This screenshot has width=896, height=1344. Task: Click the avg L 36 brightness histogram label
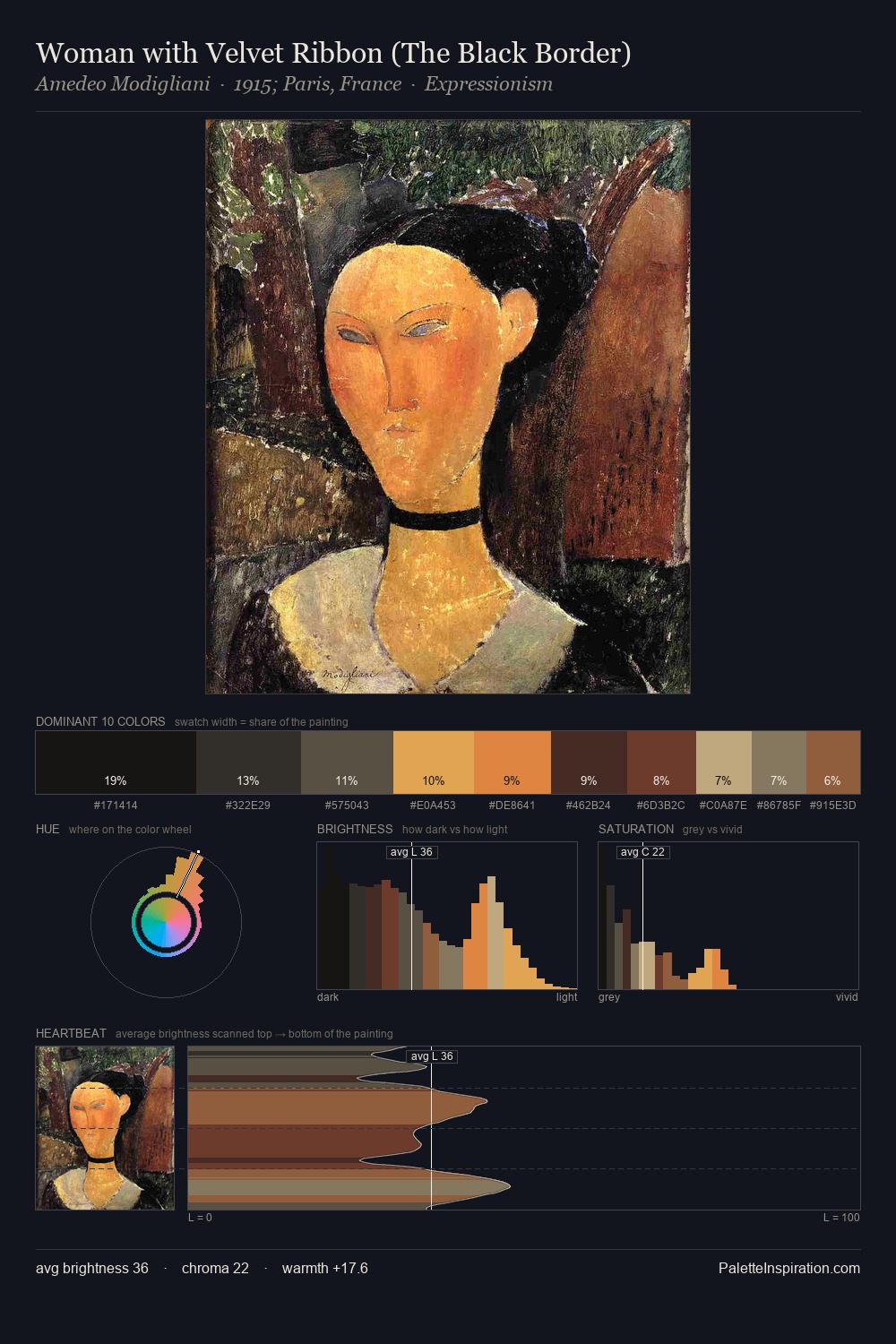tap(411, 852)
